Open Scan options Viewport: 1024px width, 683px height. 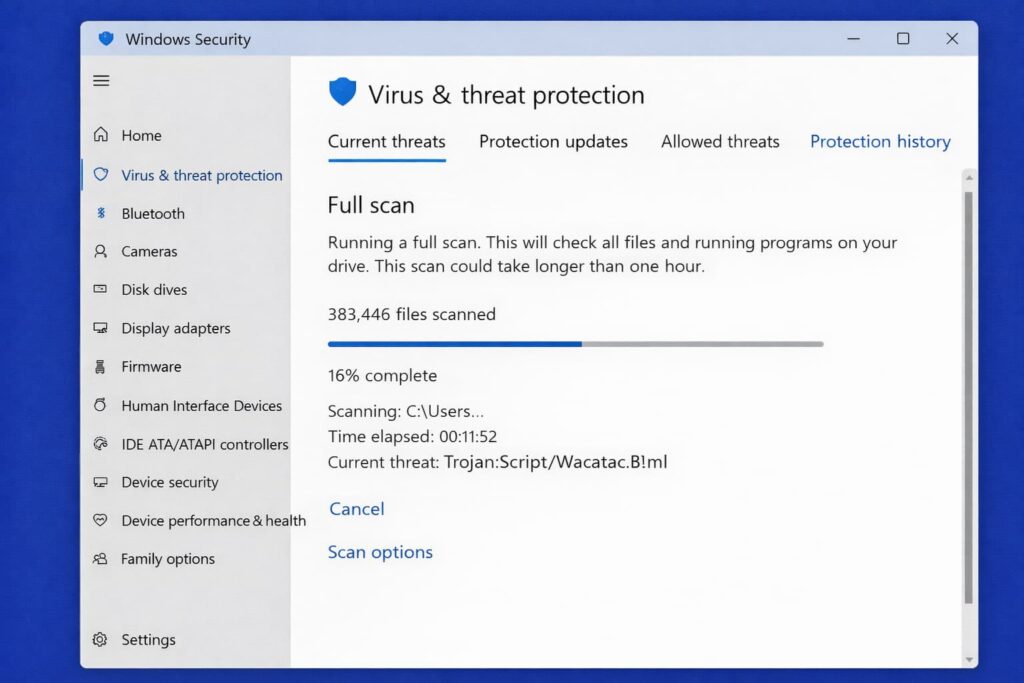coord(380,552)
